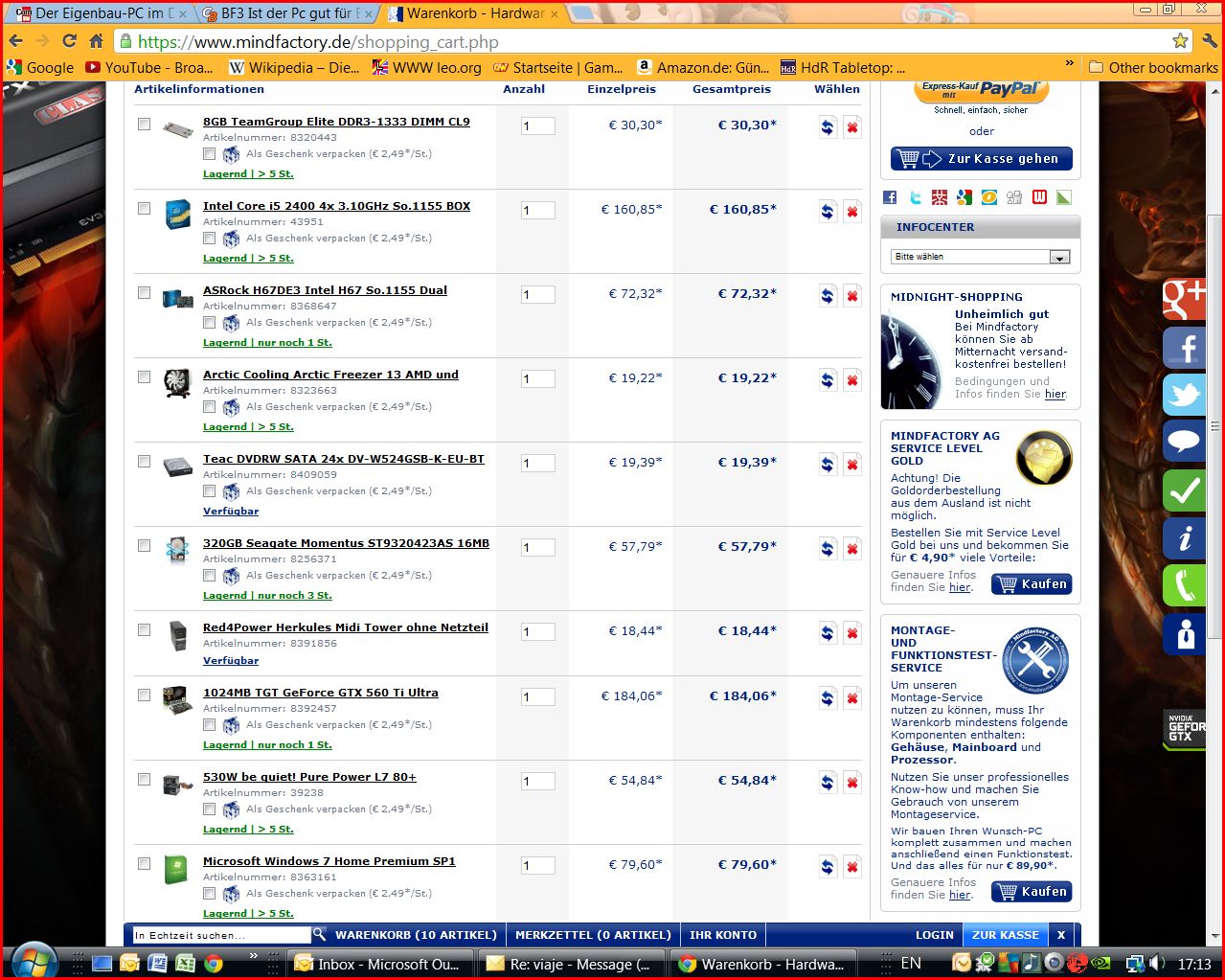Click the search magnifier in the bottom bar

click(x=319, y=934)
